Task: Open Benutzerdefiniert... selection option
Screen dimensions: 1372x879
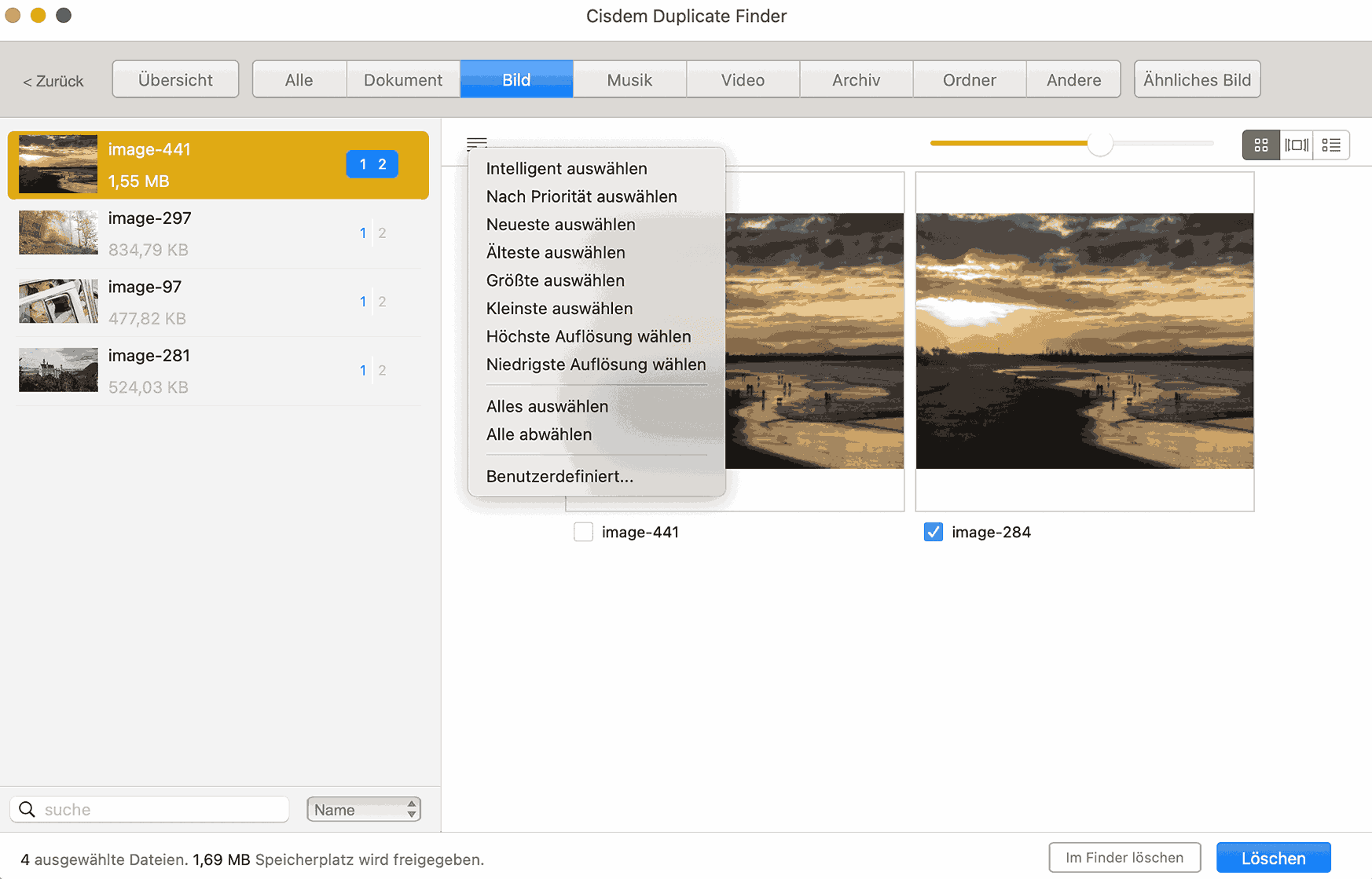Action: pos(559,476)
